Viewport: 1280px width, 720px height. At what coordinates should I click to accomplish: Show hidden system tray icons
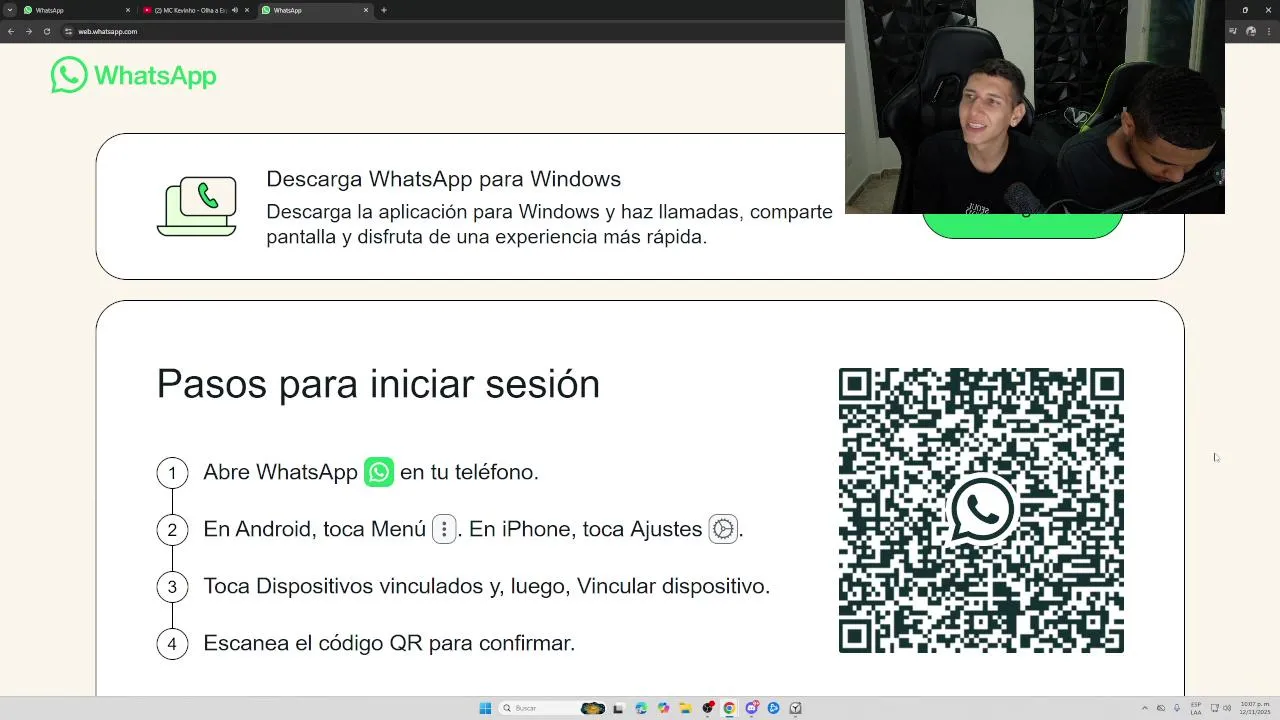pyautogui.click(x=1145, y=708)
